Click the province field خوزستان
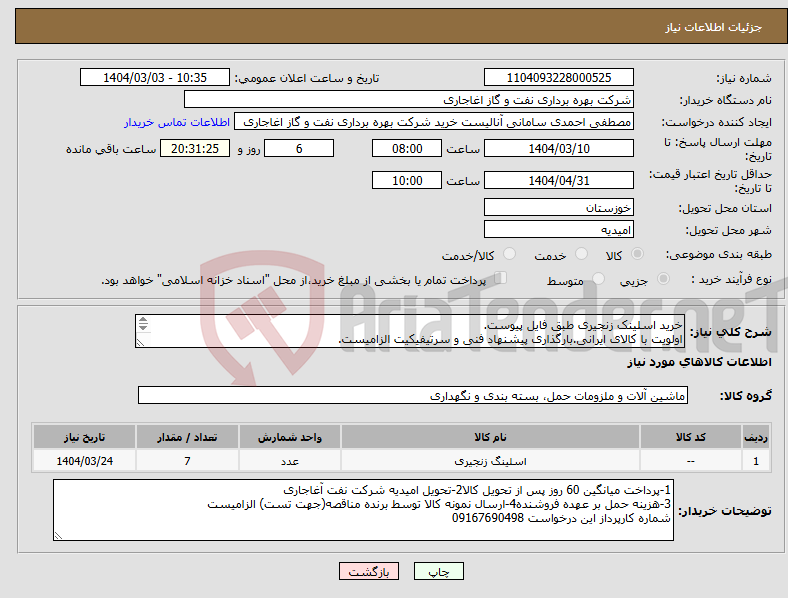The image size is (788, 598). coord(558,207)
